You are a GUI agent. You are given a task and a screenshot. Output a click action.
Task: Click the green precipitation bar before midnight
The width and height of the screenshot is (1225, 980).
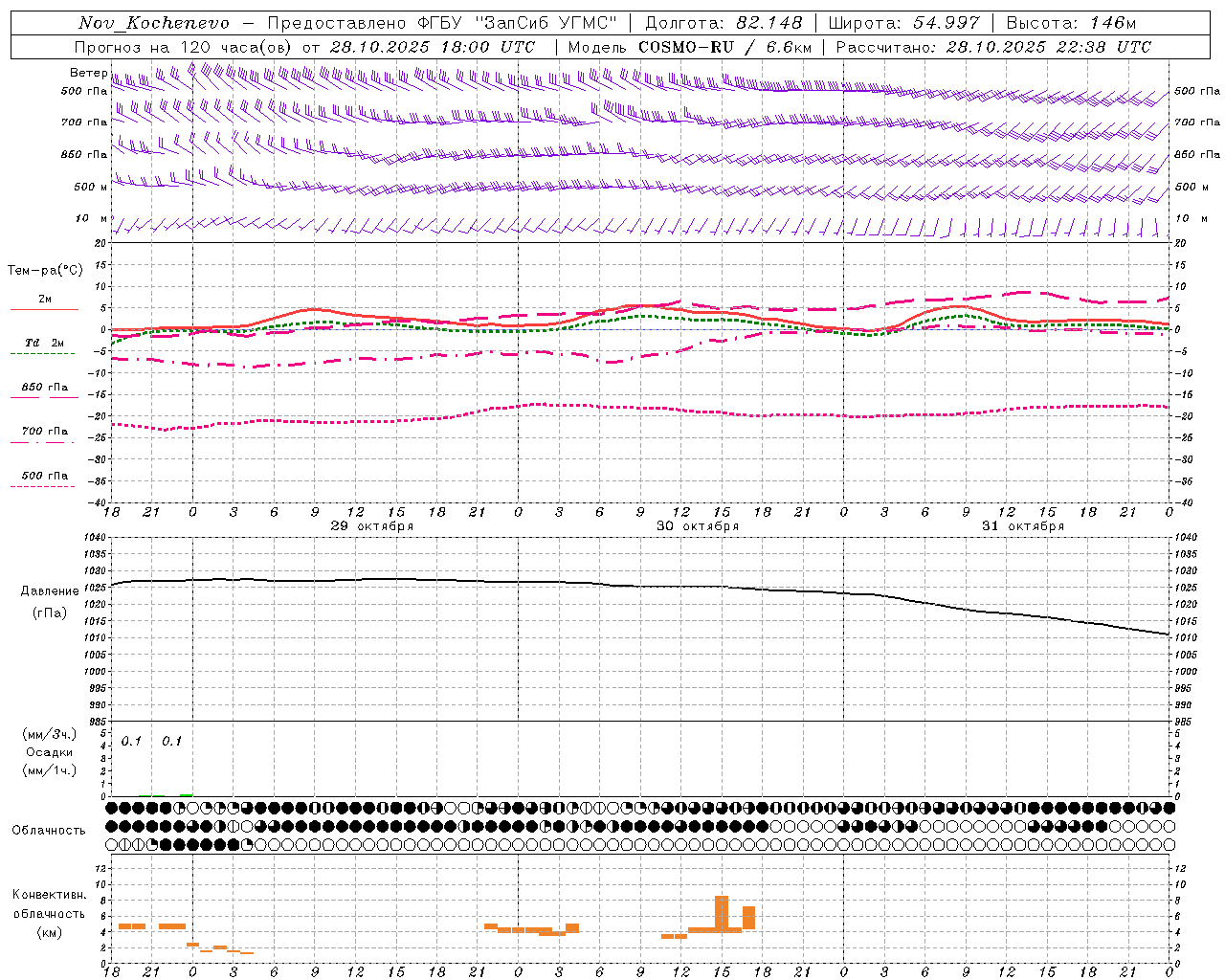click(186, 794)
